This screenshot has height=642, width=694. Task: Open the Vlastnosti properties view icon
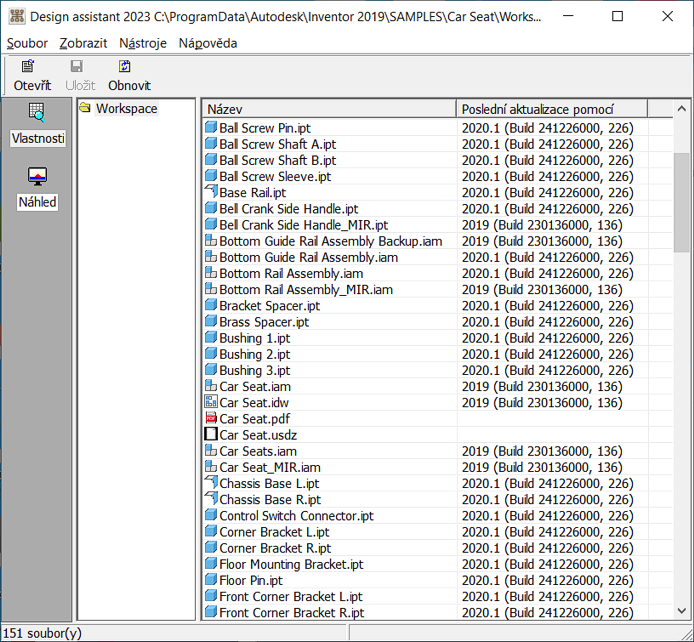pos(37,112)
